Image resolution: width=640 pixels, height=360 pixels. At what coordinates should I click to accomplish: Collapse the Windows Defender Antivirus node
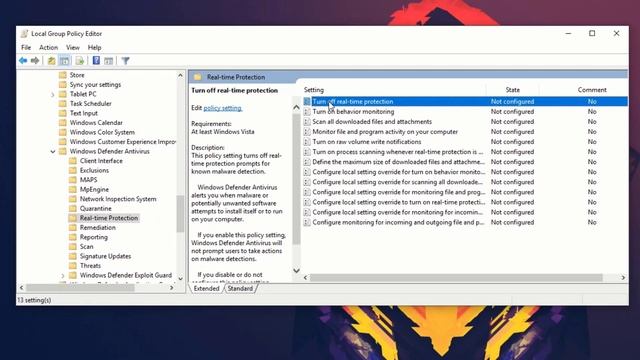[x=53, y=151]
